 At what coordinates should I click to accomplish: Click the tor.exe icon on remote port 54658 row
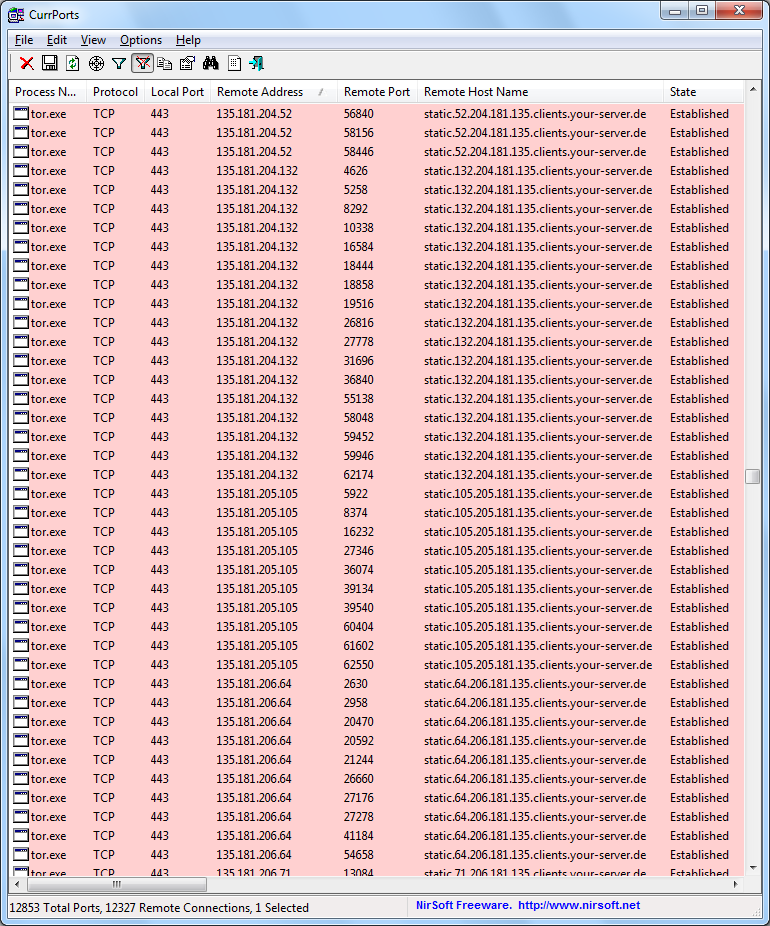point(21,855)
